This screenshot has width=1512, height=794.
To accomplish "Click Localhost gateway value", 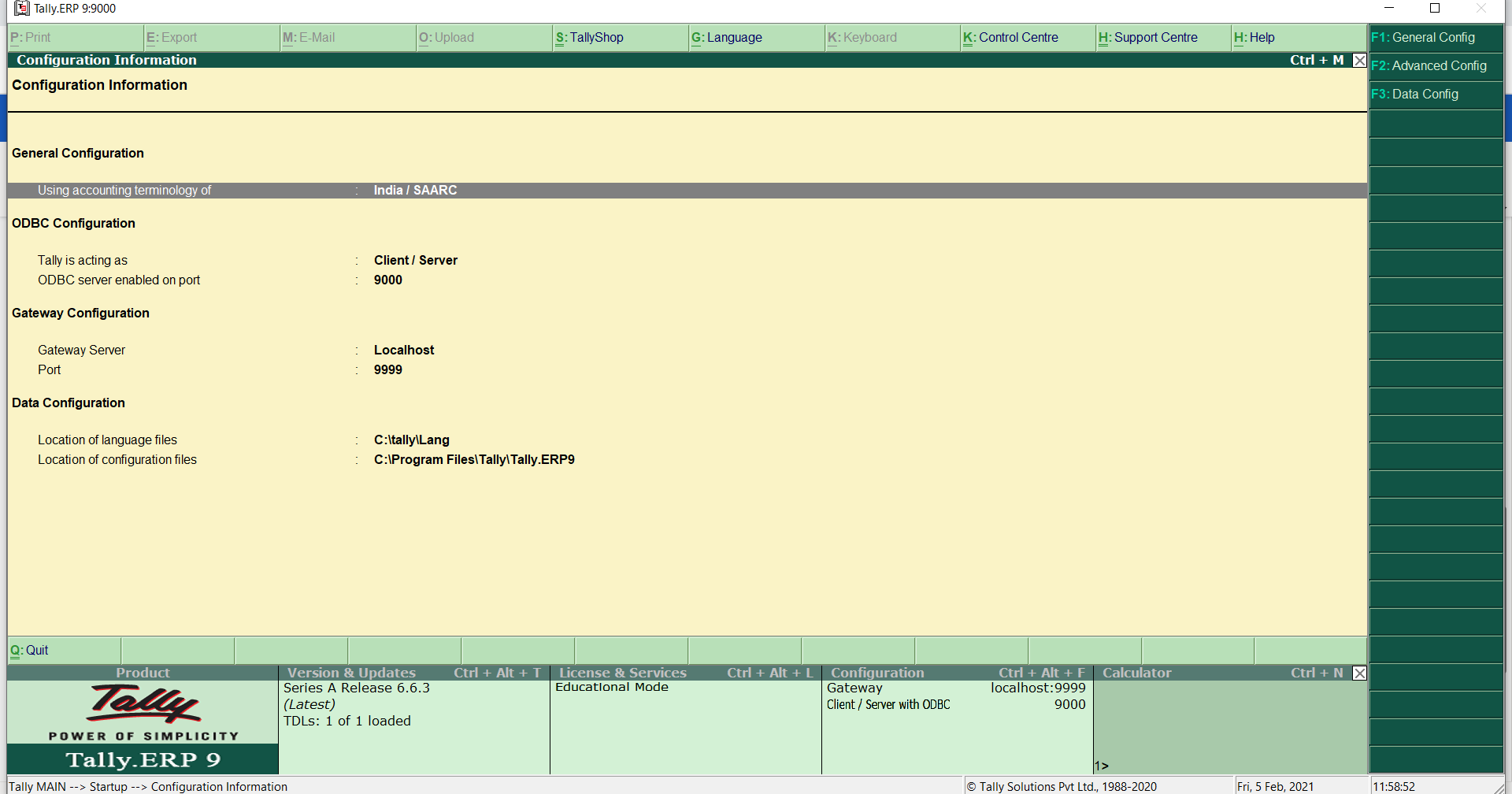I will pyautogui.click(x=404, y=351).
